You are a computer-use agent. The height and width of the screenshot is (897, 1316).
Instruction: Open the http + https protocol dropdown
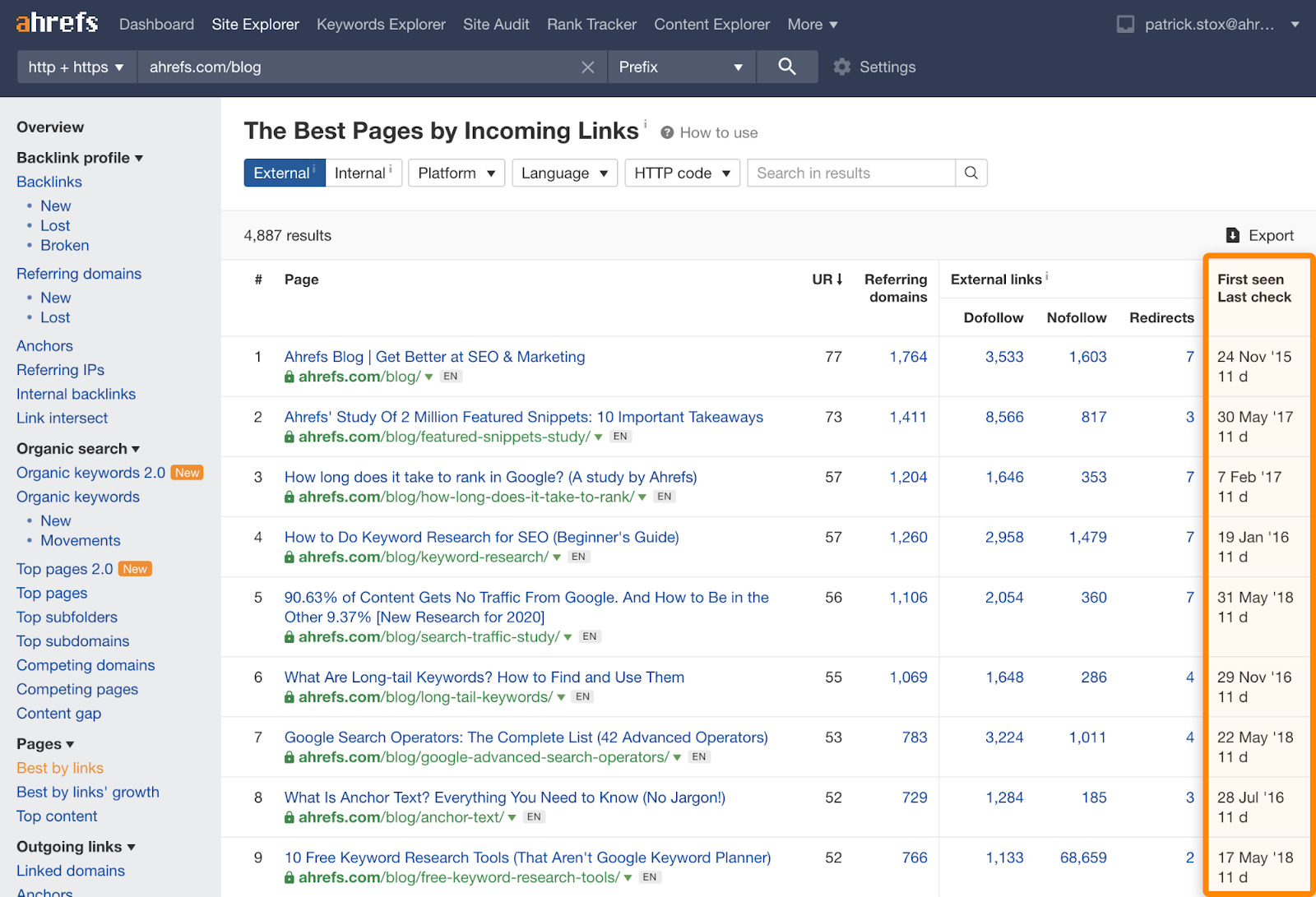click(76, 67)
